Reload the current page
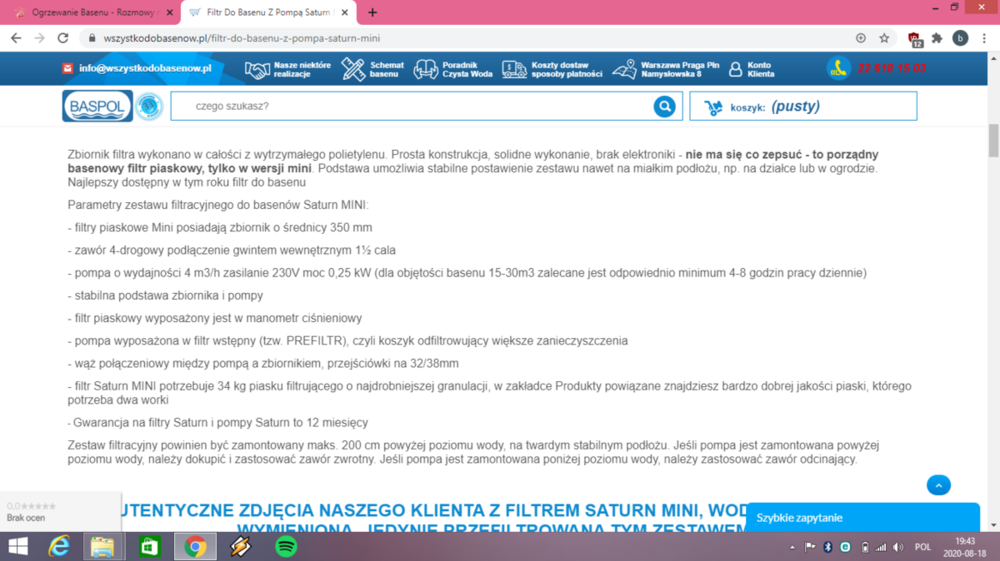The image size is (1000, 561). [62, 38]
